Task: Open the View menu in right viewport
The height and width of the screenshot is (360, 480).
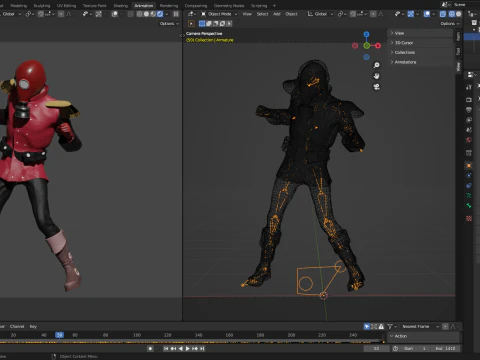Action: [247, 14]
